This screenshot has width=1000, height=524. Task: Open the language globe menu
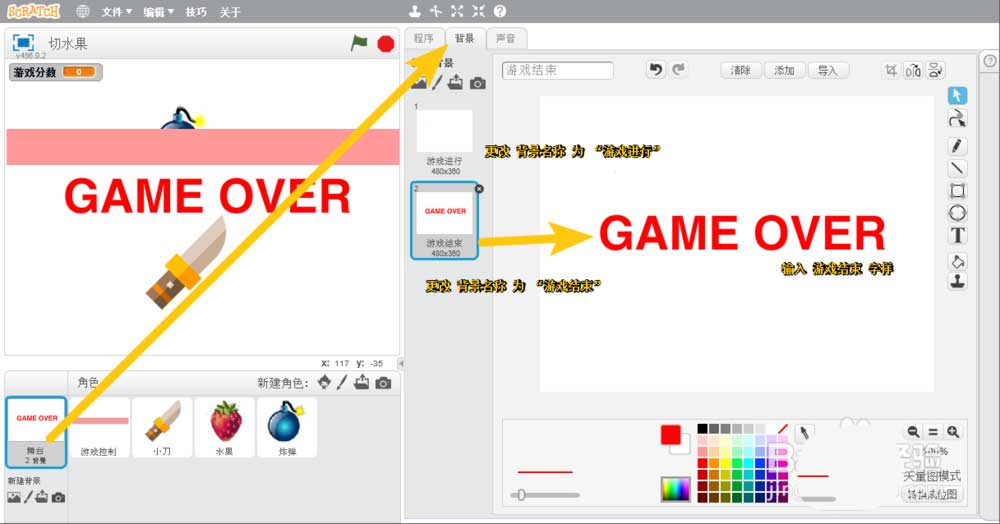(x=82, y=11)
